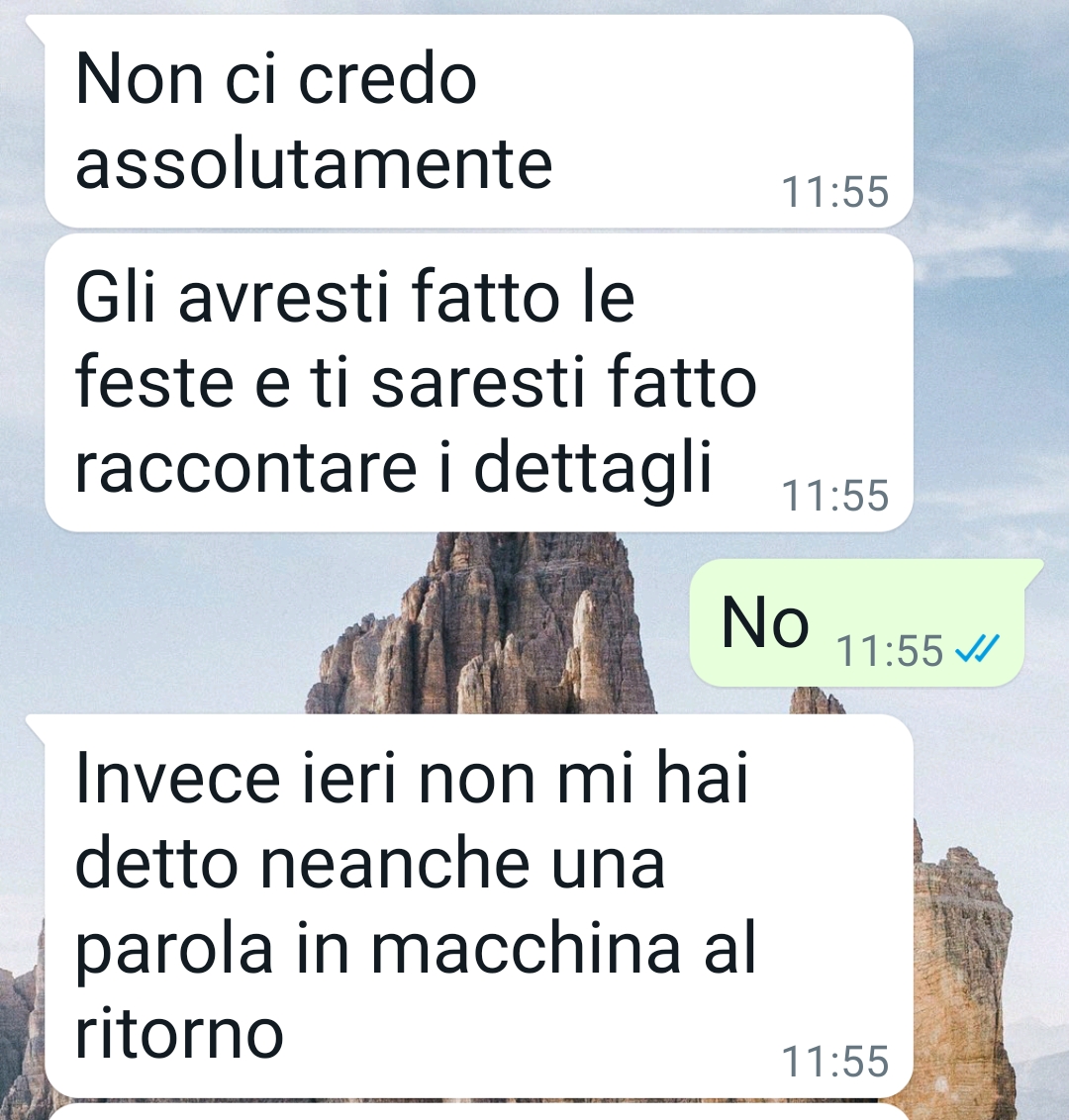Tap the 11:55 timestamp inside the 'No' bubble

(890, 651)
